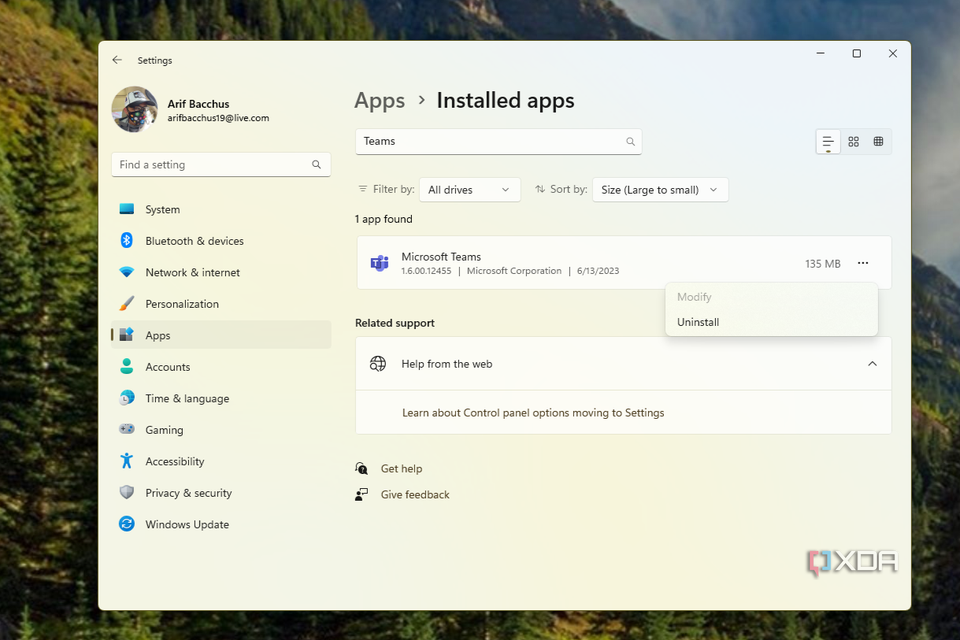
Task: Switch to list view layout icon
Action: [x=828, y=142]
